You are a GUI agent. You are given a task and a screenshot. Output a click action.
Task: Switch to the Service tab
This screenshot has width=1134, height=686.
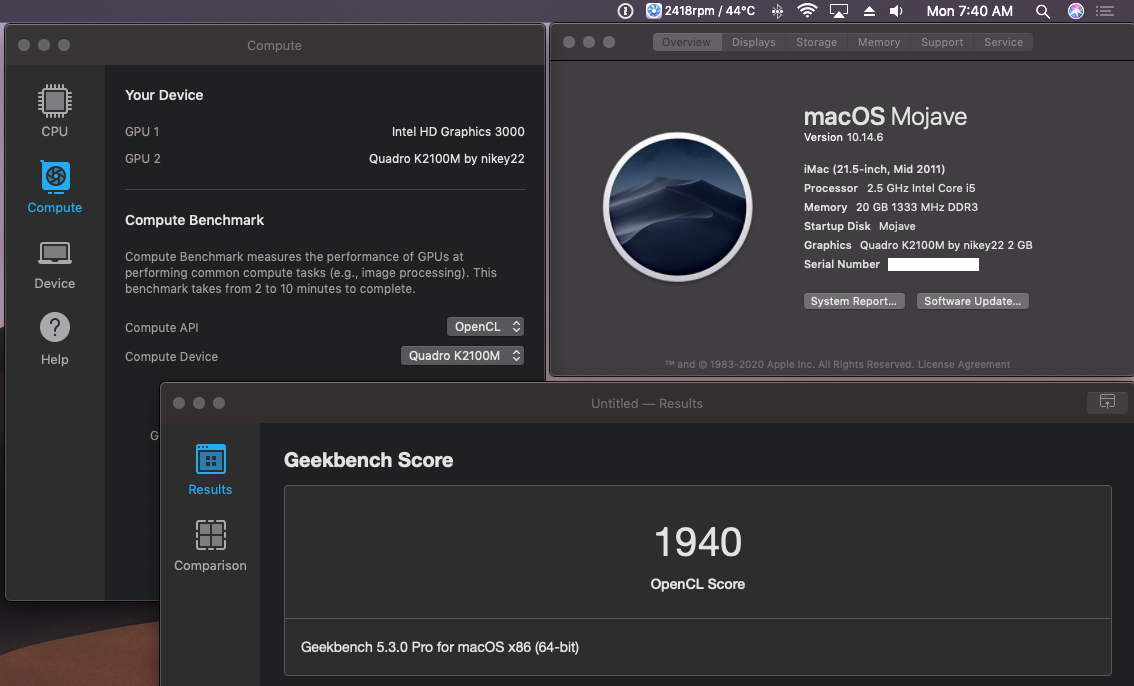1003,42
